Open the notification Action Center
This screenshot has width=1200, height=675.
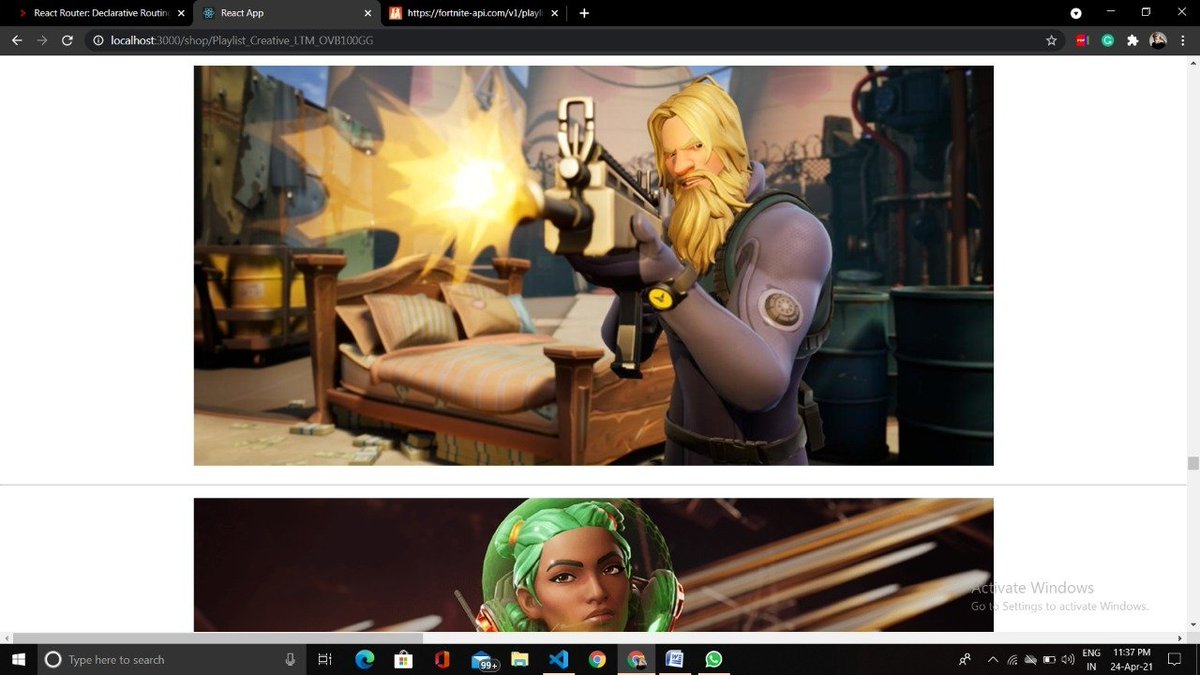click(1174, 659)
